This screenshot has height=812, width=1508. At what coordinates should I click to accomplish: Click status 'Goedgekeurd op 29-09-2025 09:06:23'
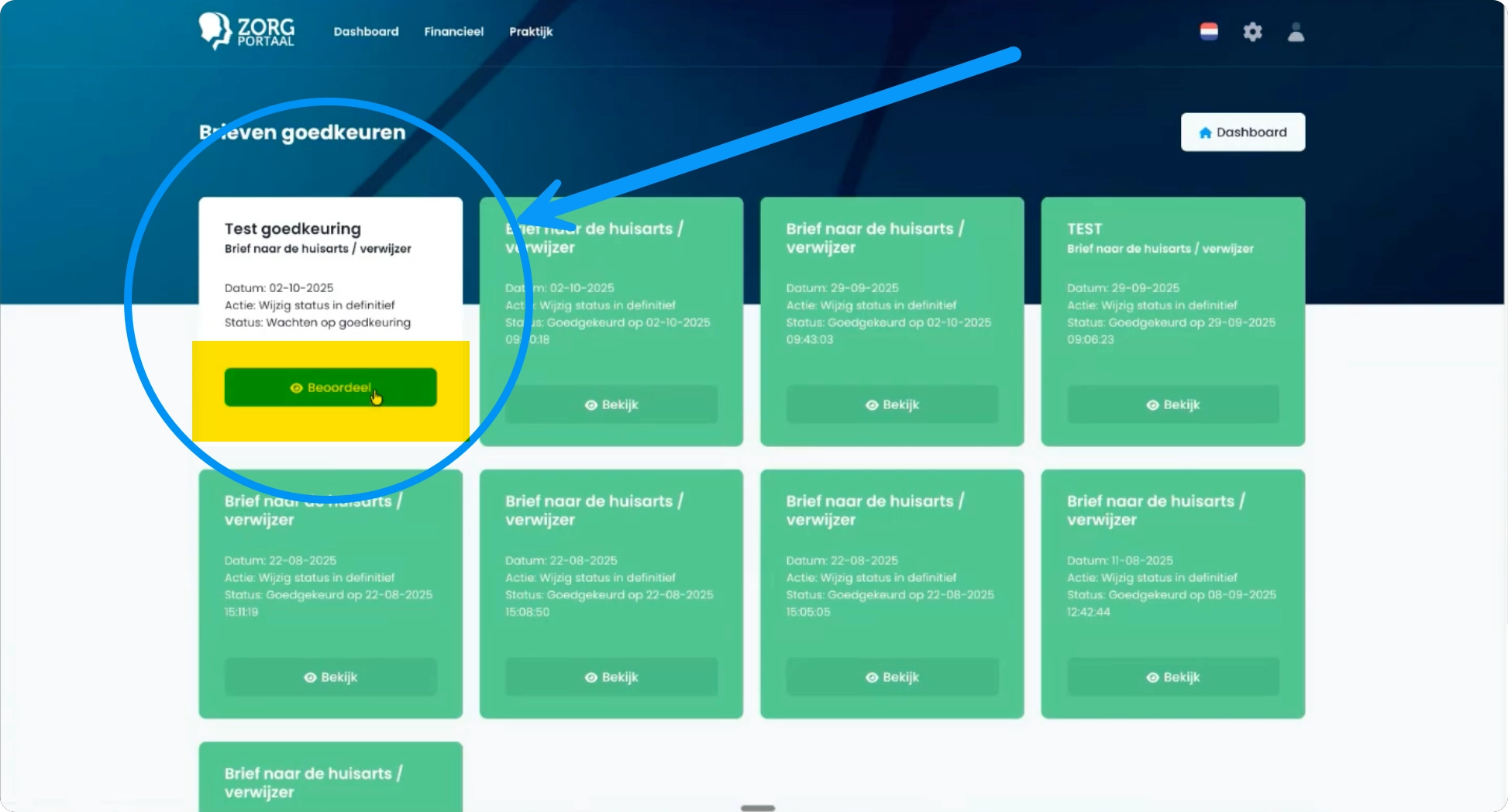pyautogui.click(x=1171, y=331)
